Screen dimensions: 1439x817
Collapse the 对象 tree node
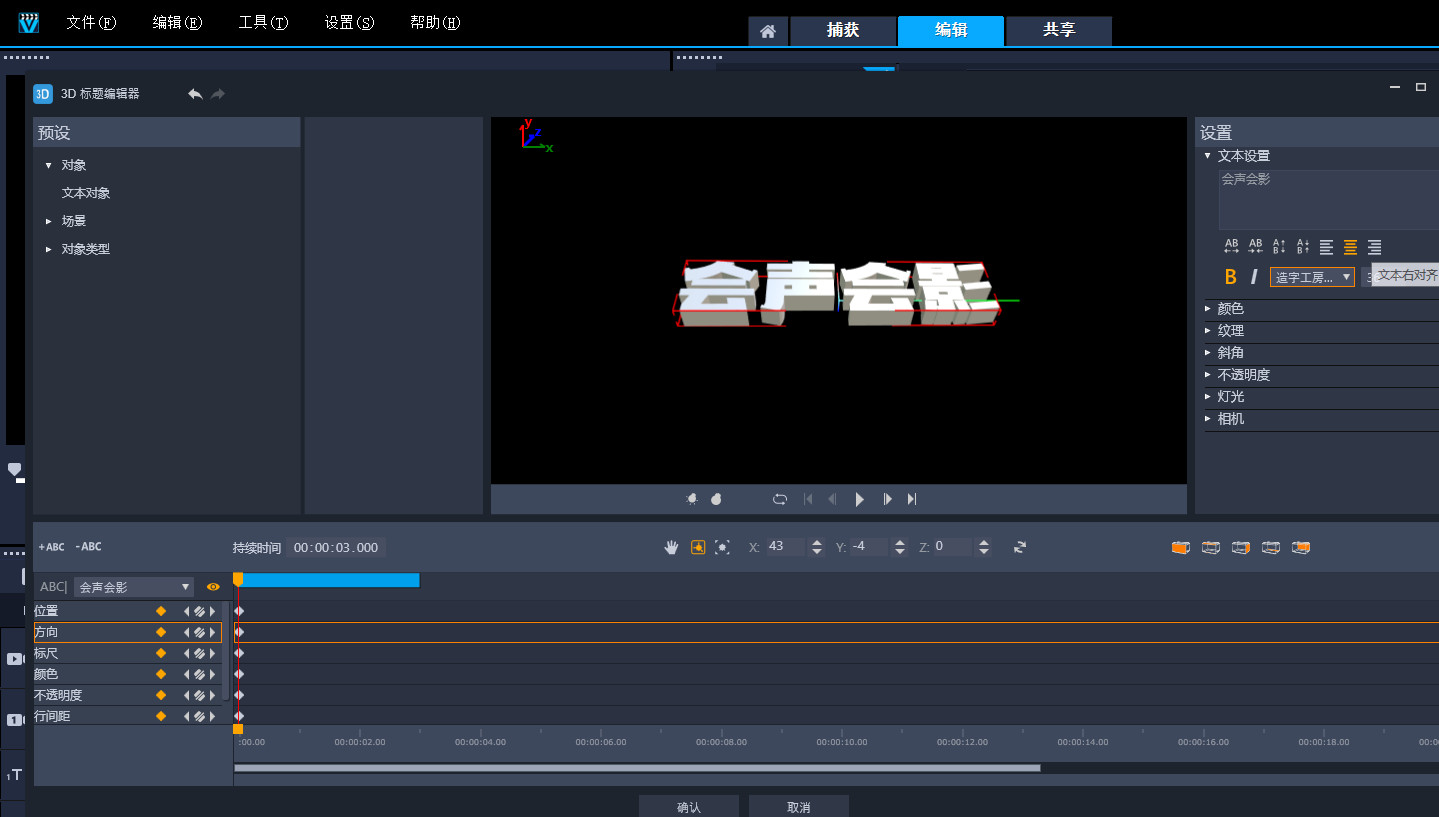click(x=48, y=165)
